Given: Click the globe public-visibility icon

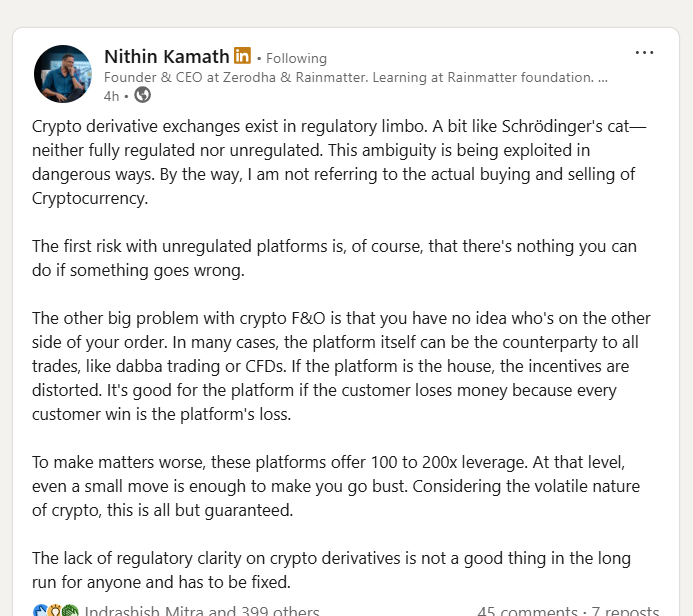Looking at the screenshot, I should 143,95.
